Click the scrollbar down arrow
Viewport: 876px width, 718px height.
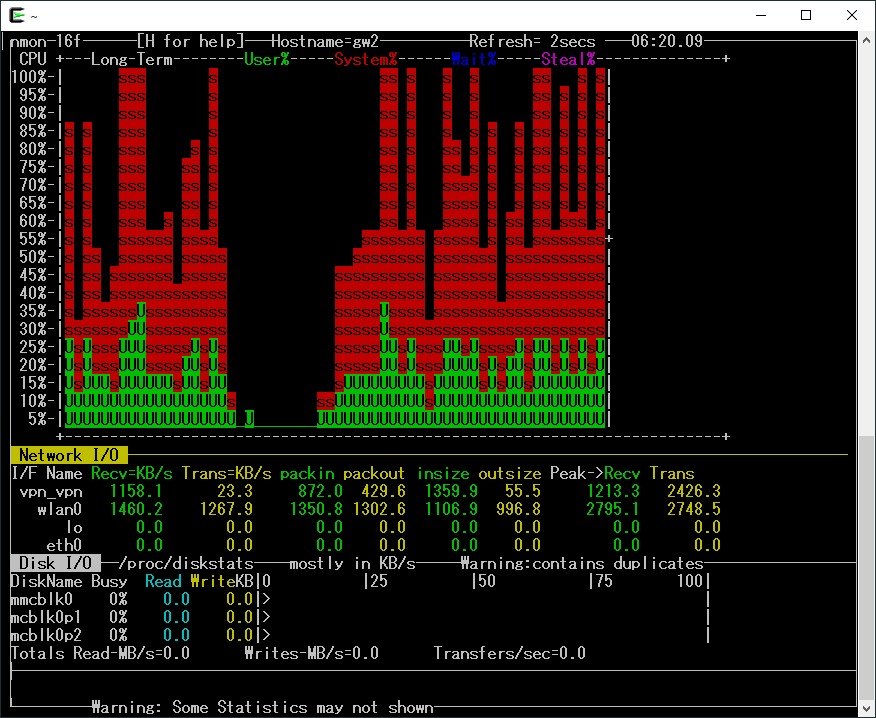[x=866, y=707]
